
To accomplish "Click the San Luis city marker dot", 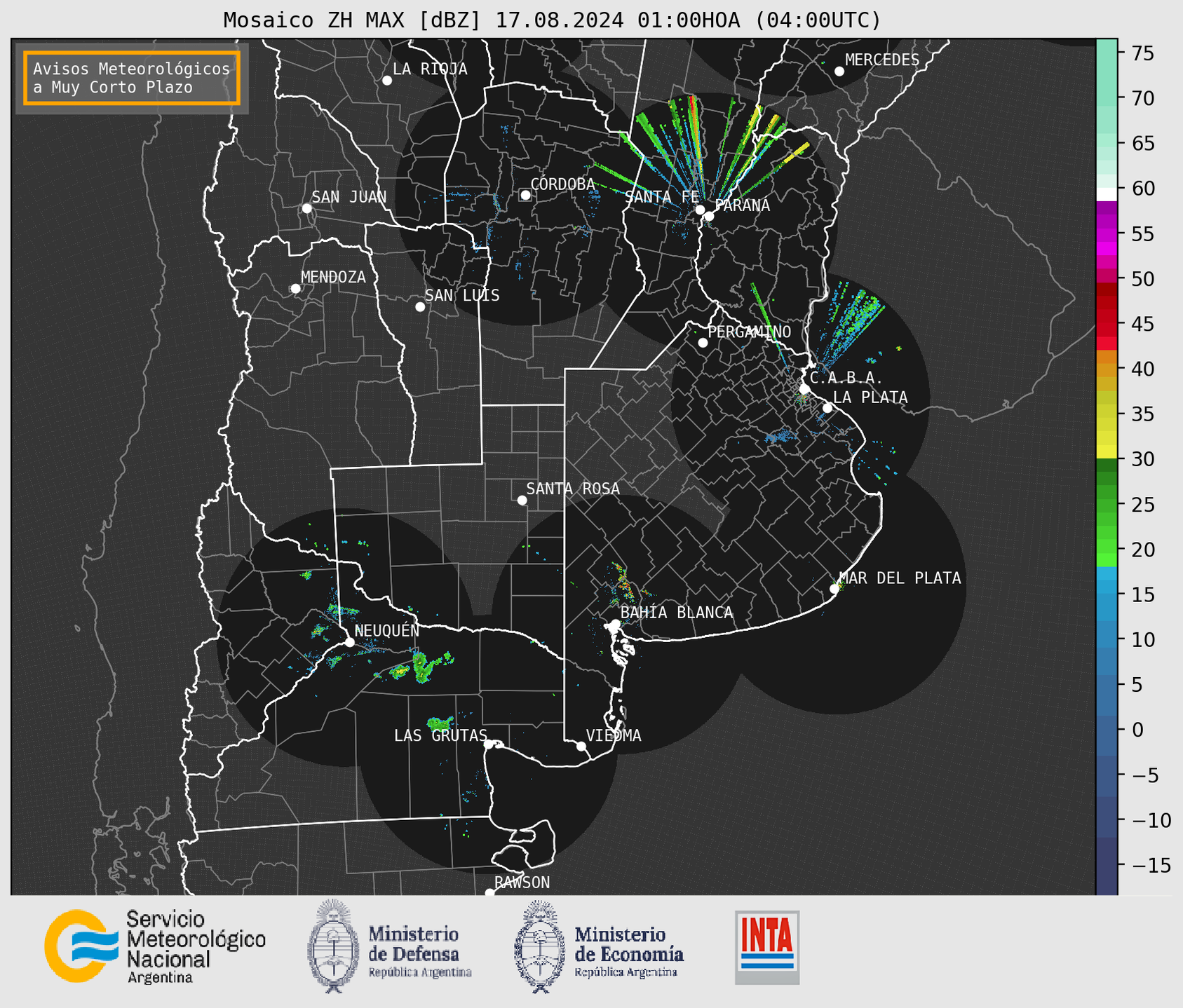I will [x=420, y=307].
